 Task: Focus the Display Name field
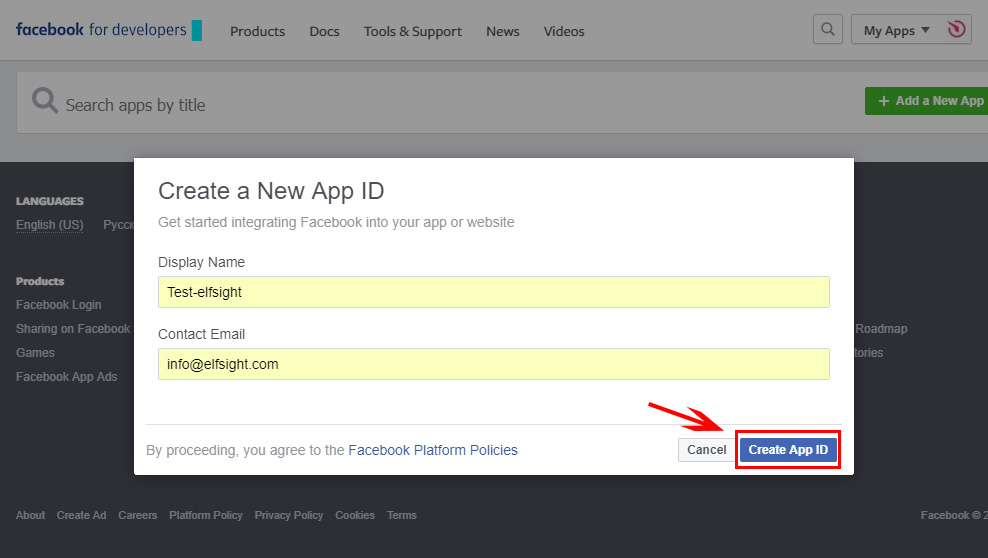point(493,292)
